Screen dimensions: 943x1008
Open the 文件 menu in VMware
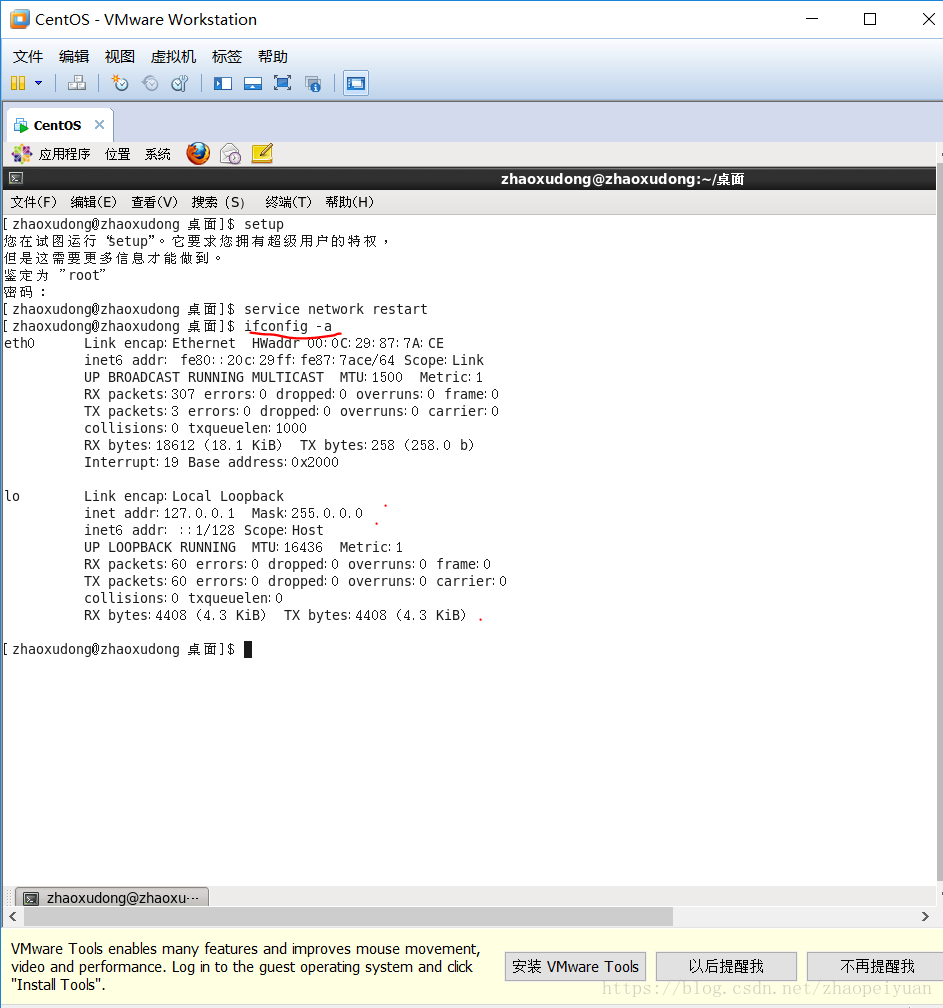click(28, 57)
